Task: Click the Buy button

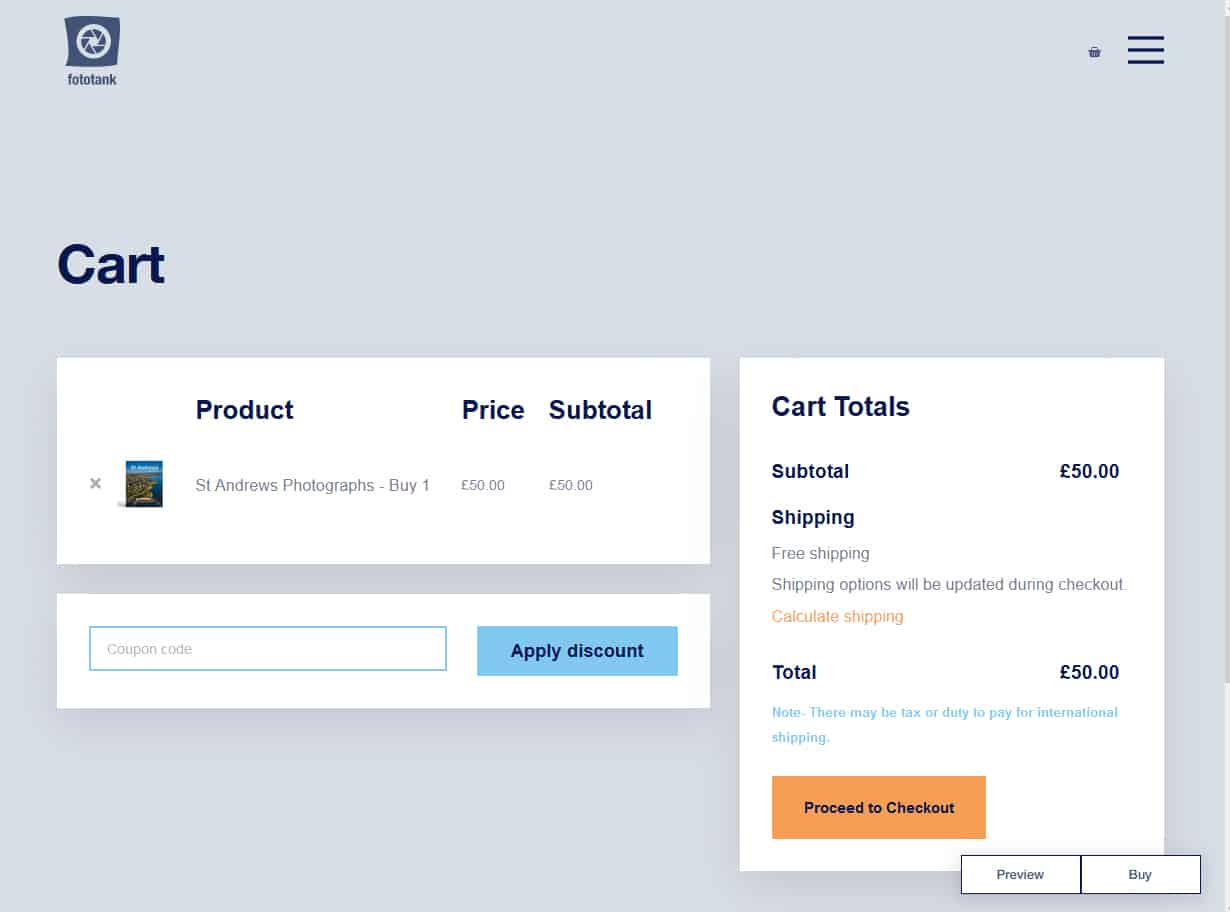Action: (x=1140, y=874)
